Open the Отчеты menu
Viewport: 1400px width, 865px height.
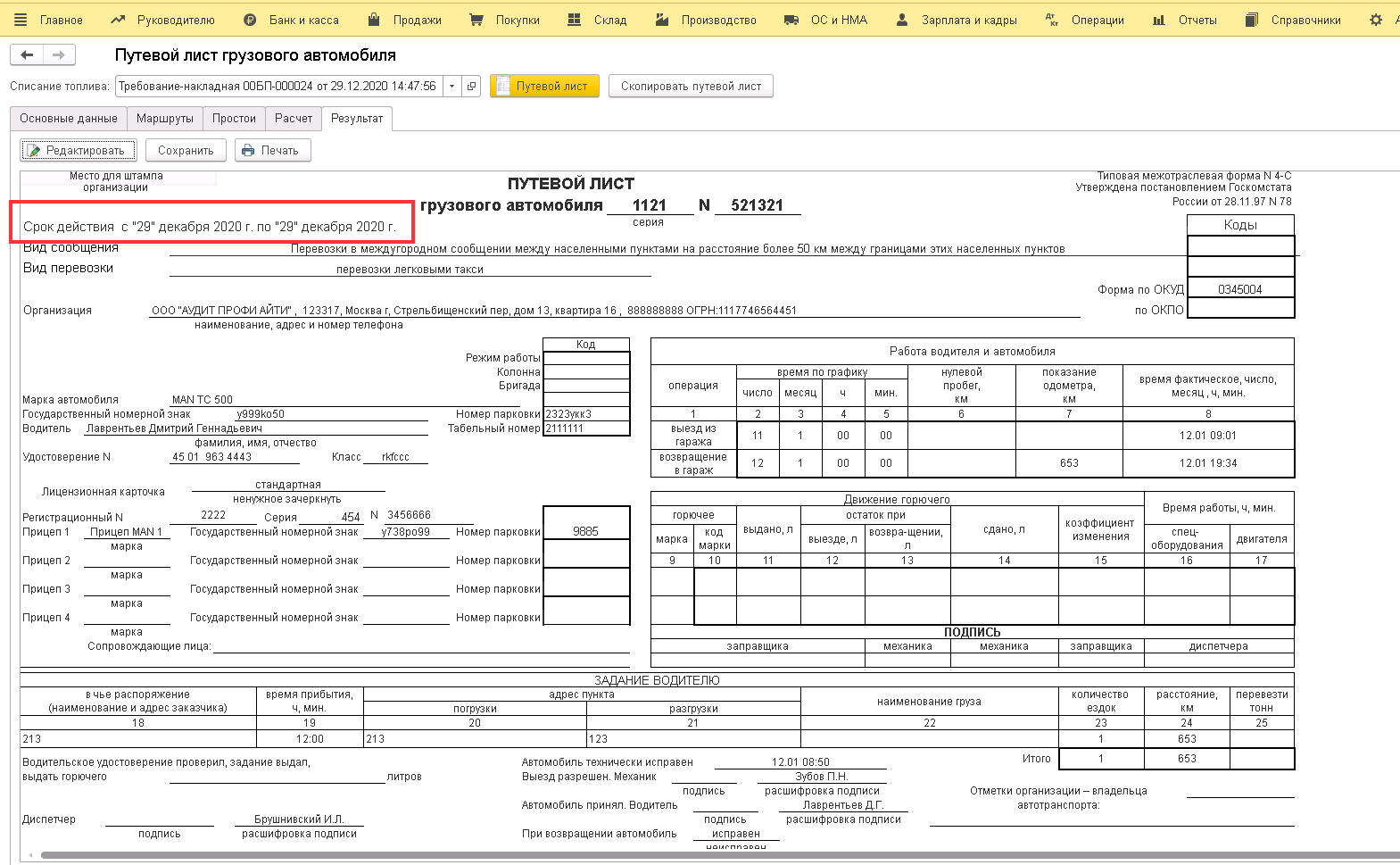click(1197, 20)
